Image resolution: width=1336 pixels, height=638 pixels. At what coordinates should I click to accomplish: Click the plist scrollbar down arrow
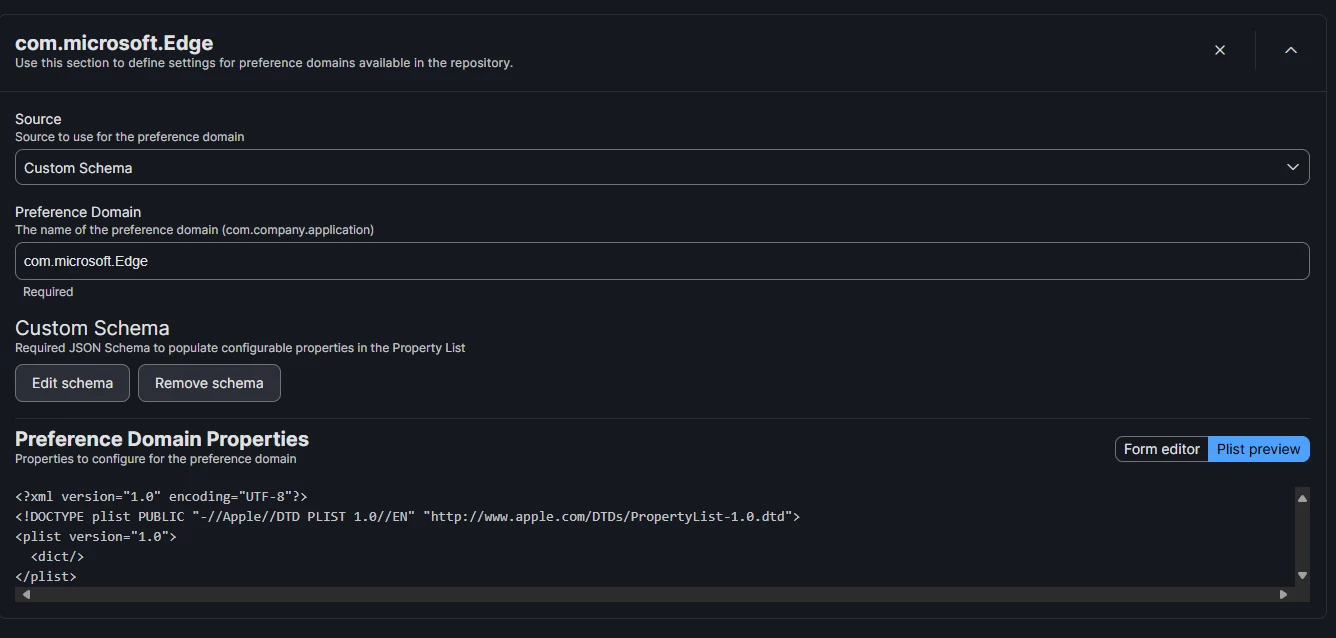click(x=1302, y=576)
